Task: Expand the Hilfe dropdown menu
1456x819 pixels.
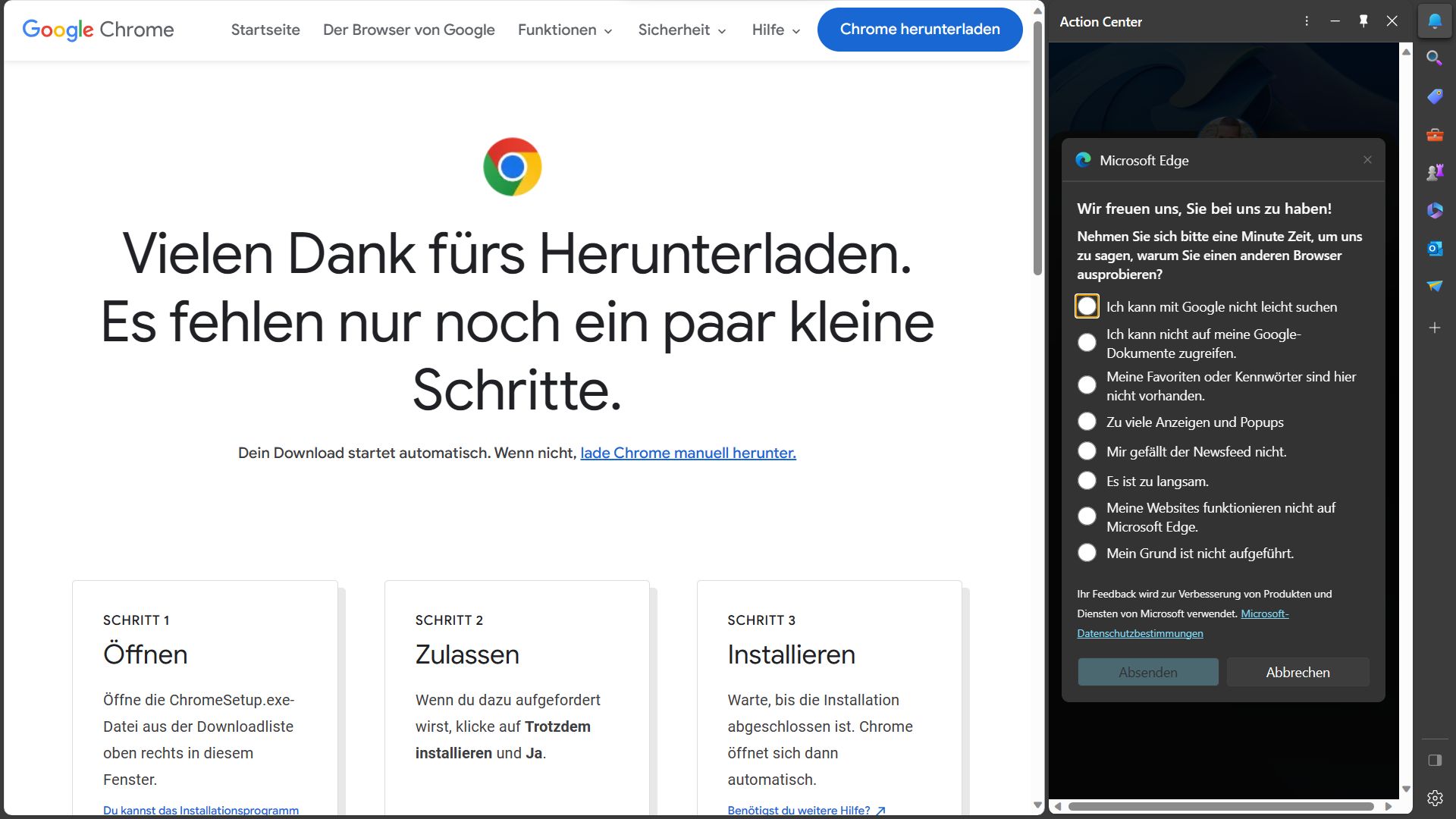Action: [776, 30]
